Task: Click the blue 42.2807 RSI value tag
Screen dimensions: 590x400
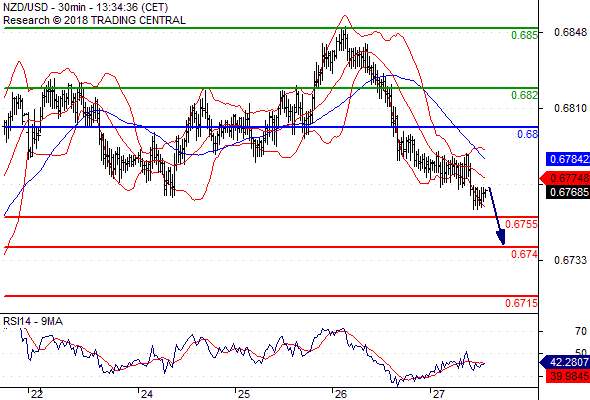Action: click(x=566, y=362)
